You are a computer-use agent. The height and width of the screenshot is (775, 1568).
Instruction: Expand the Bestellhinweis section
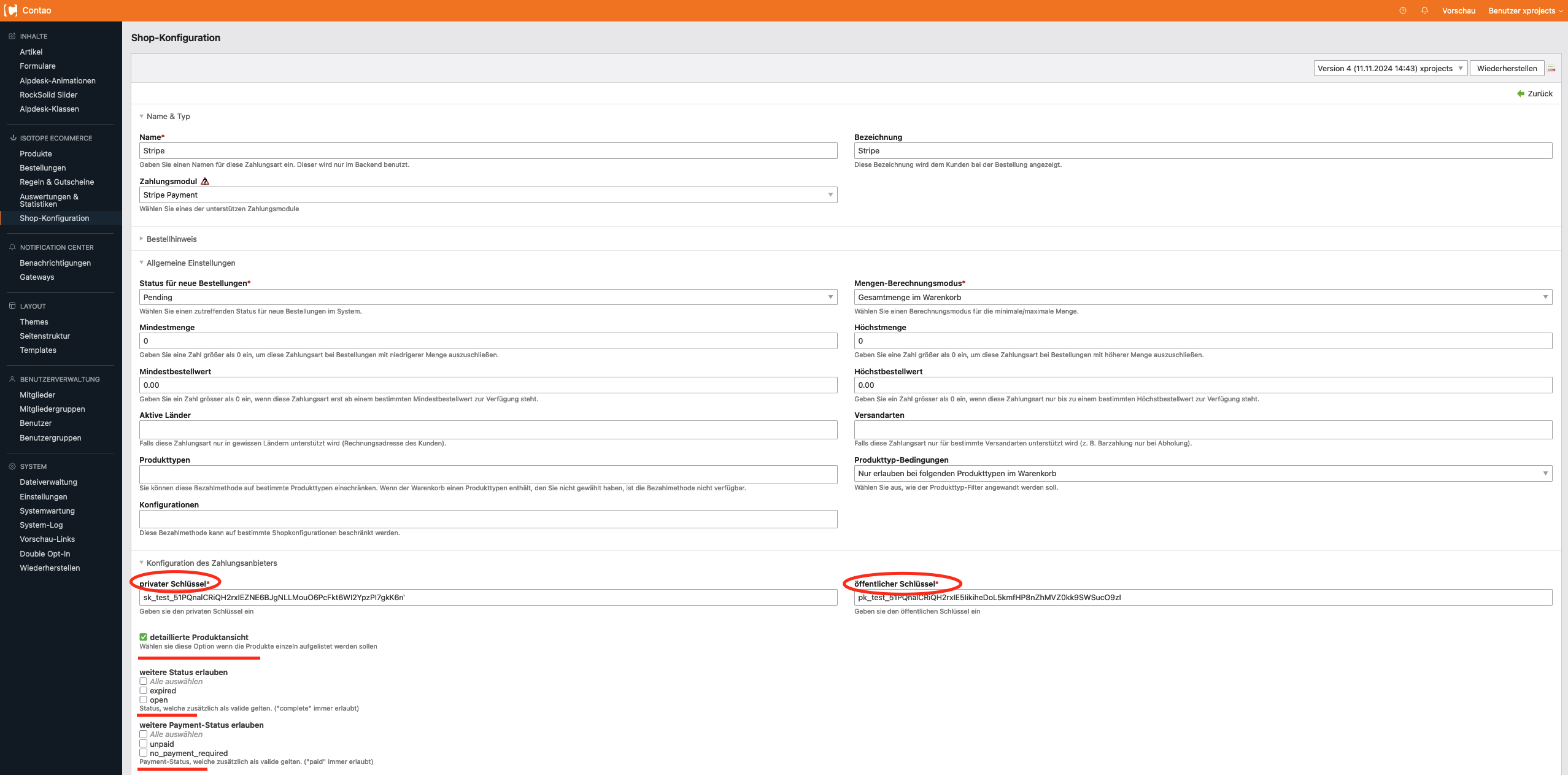tap(171, 239)
